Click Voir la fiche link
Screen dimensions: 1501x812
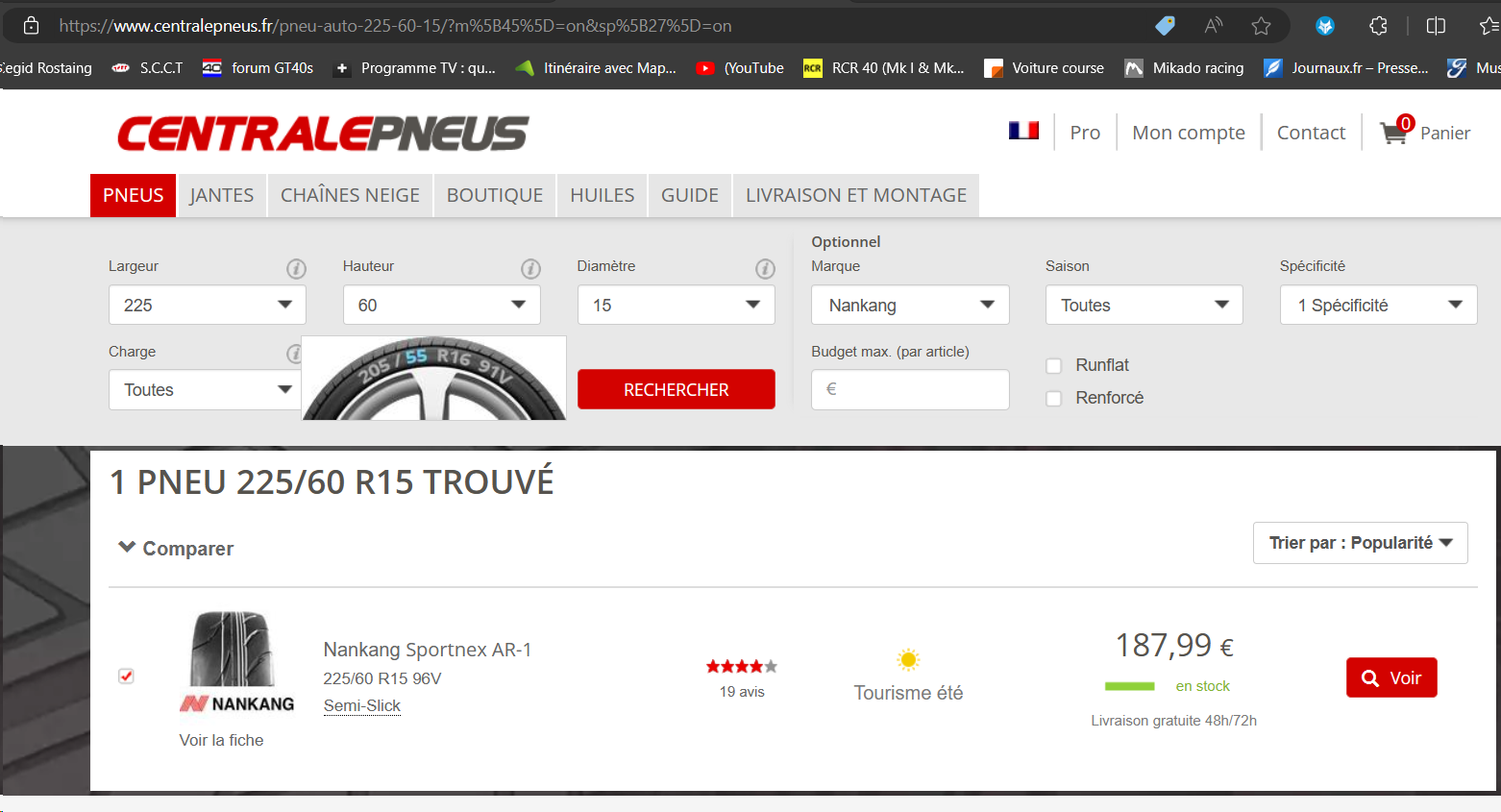(221, 740)
